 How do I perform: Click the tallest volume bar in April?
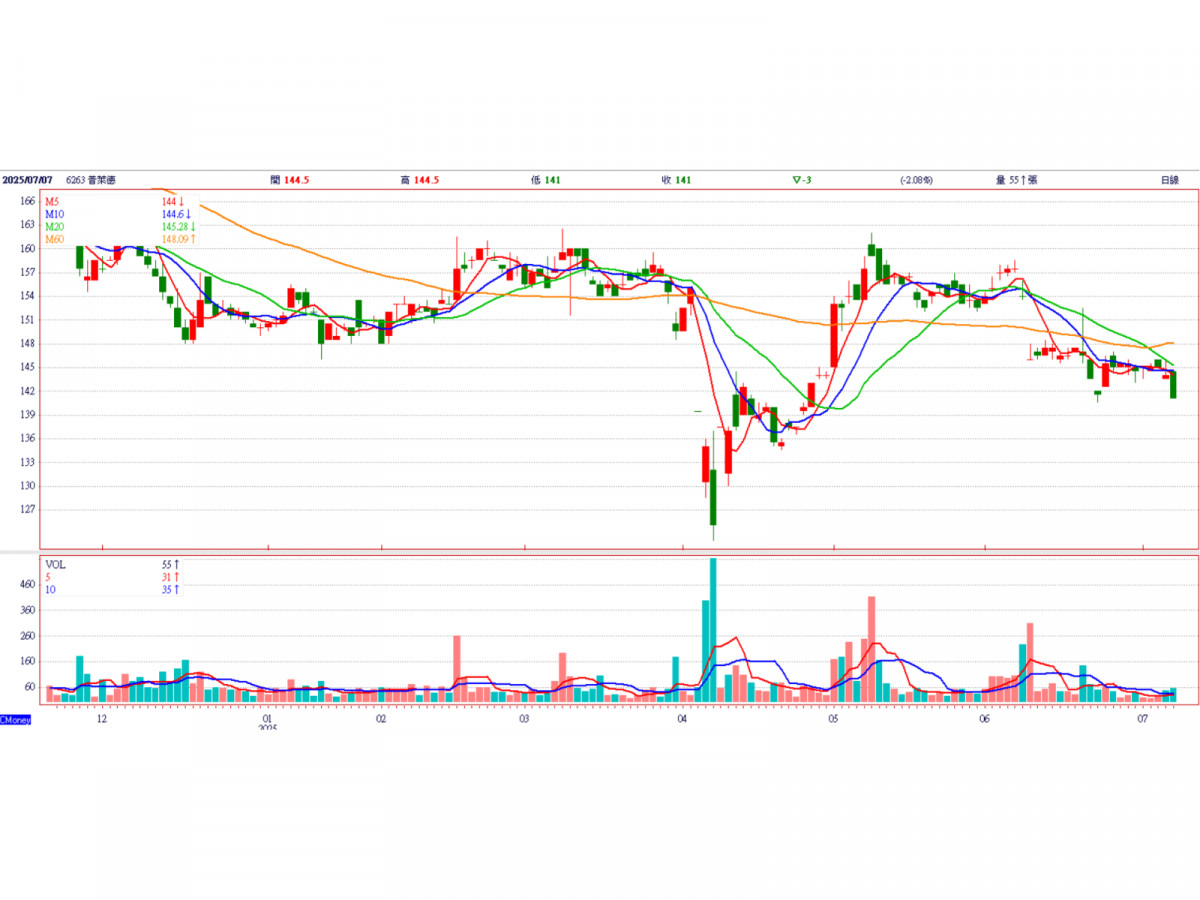pos(713,630)
